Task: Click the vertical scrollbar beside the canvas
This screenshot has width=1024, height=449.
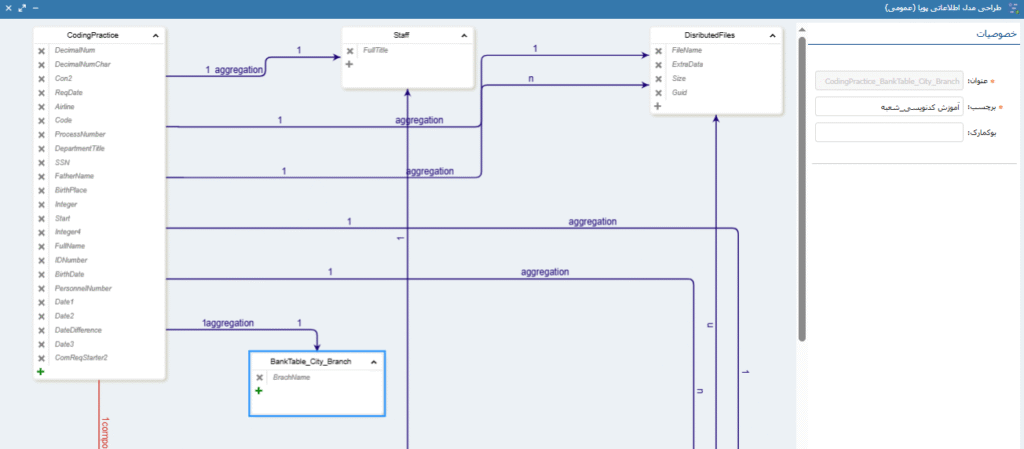Action: pos(802,190)
